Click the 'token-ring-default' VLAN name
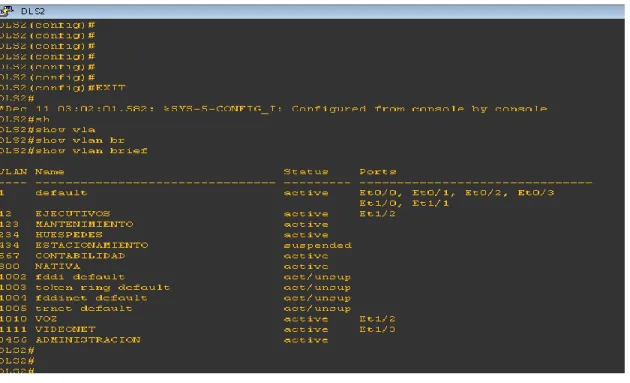This screenshot has width=630, height=383. (102, 287)
